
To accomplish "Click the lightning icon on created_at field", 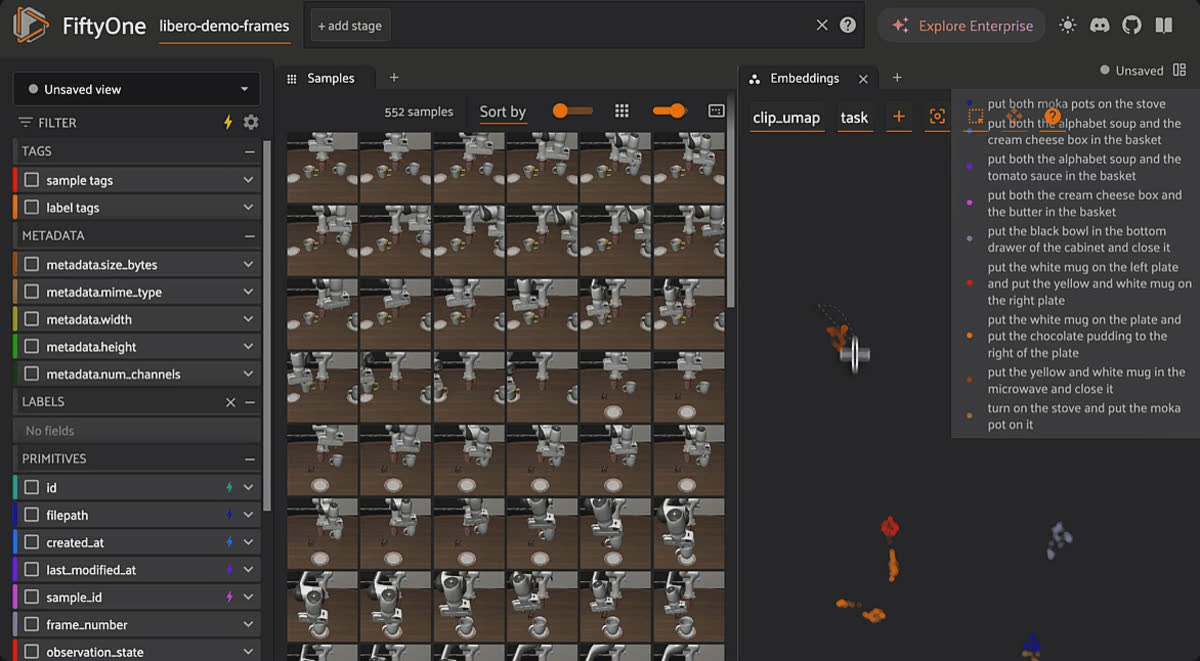I will tap(230, 542).
